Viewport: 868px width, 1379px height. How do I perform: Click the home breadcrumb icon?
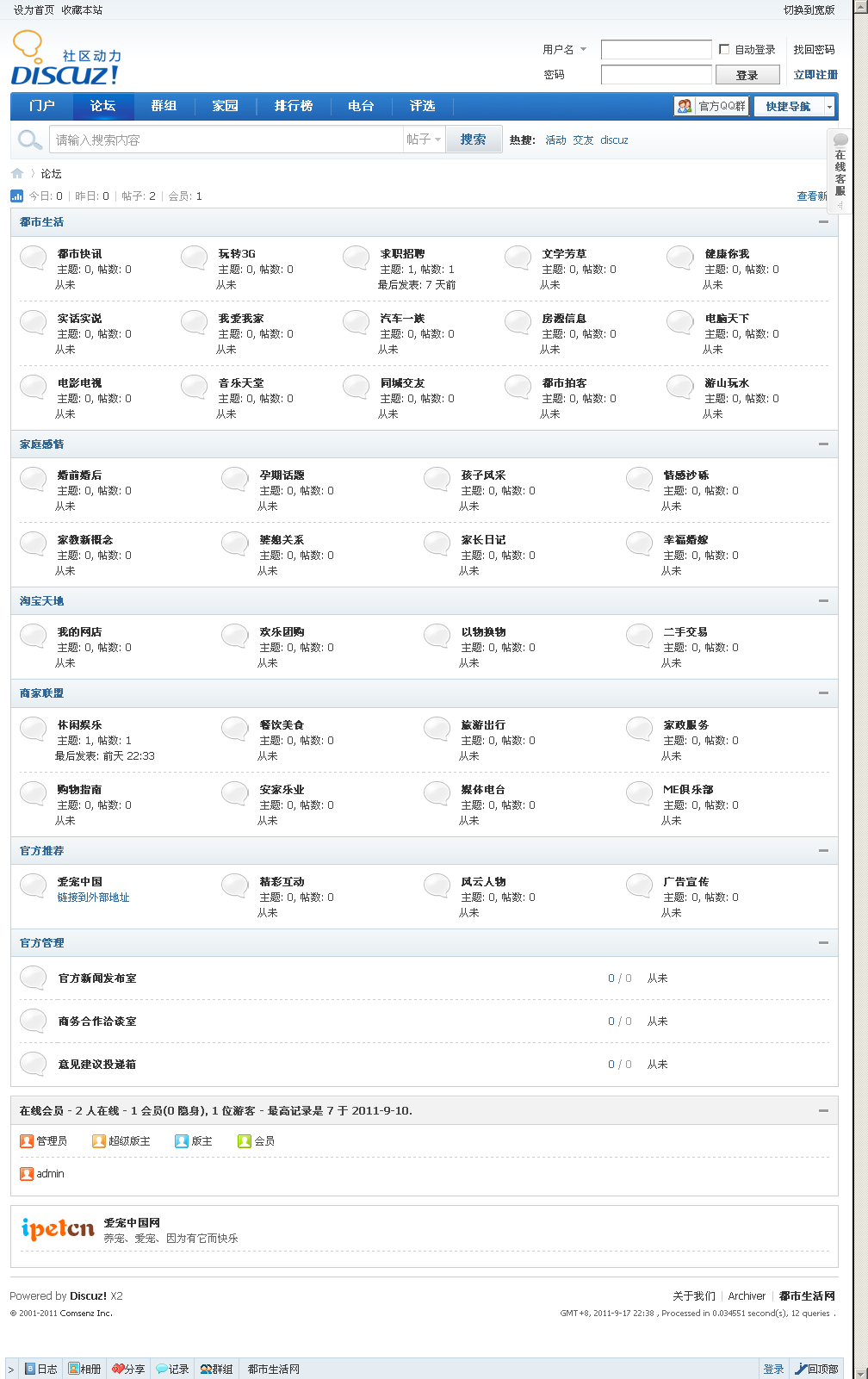[17, 173]
